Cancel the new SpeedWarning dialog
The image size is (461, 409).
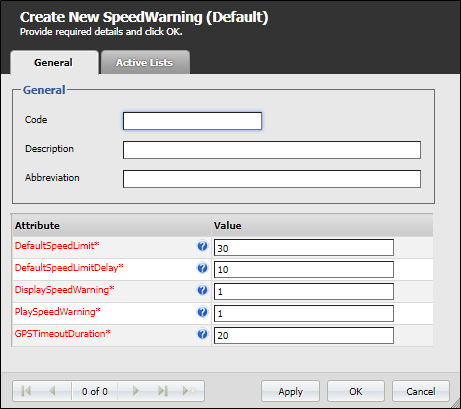coord(421,391)
